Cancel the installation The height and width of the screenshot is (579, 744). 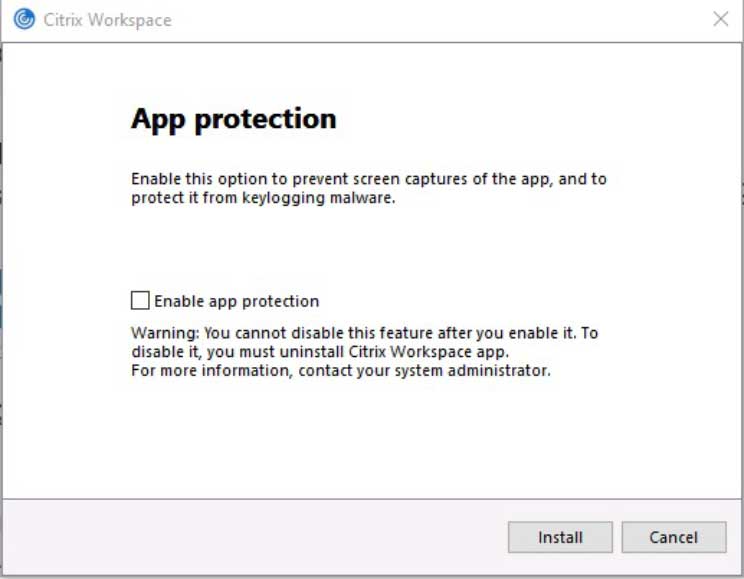coord(673,537)
